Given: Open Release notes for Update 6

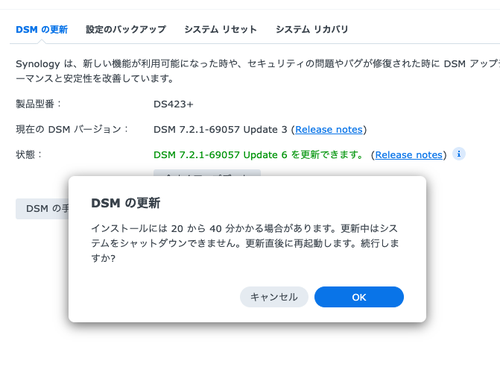Looking at the screenshot, I should pos(409,155).
